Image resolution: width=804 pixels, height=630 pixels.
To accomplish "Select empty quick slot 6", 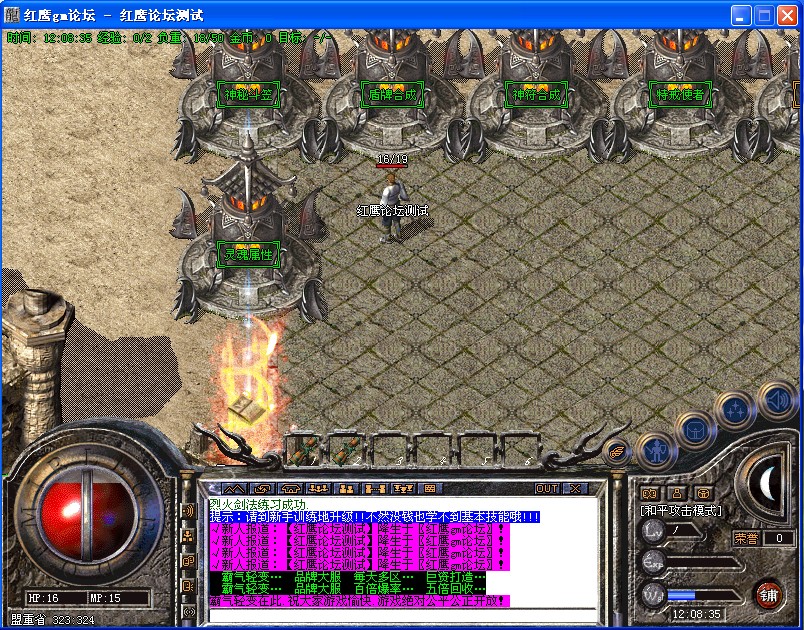I will [520, 450].
